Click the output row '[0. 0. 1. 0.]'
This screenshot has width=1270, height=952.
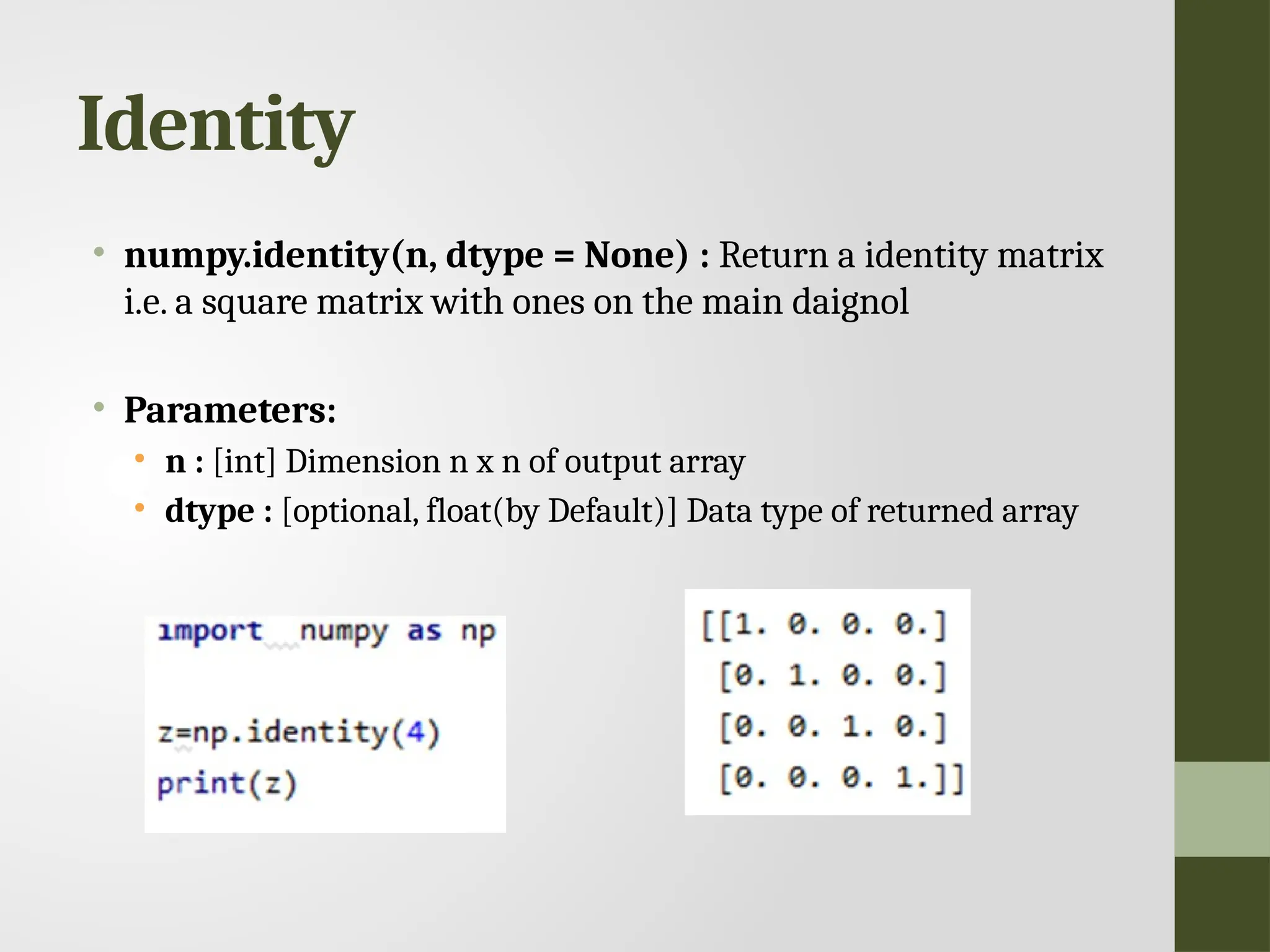point(832,727)
